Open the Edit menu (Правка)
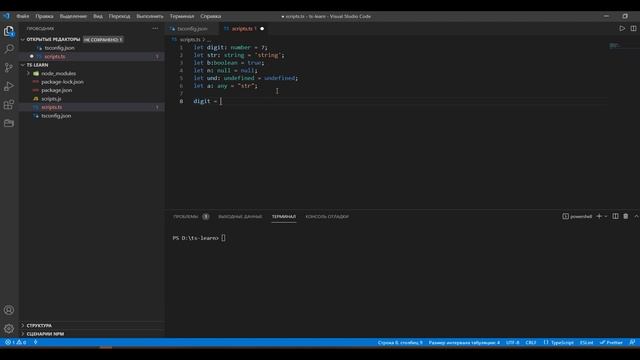Screen dimensions: 640x360 (44, 16)
